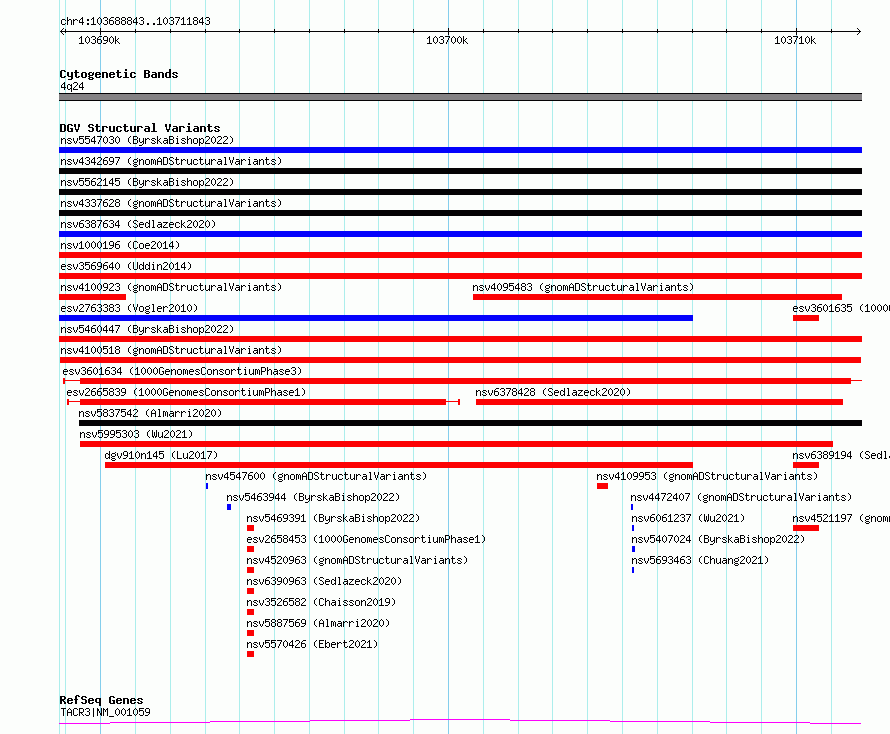The image size is (890, 734).
Task: Select the gray 4q24 band bar
Action: pos(460,97)
